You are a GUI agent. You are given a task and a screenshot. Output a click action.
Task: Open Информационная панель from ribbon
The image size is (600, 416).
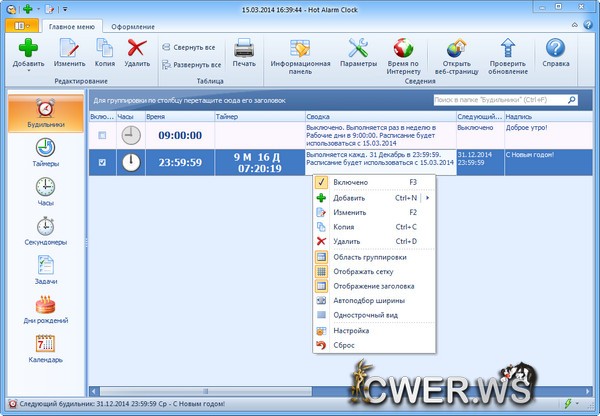[x=300, y=46]
